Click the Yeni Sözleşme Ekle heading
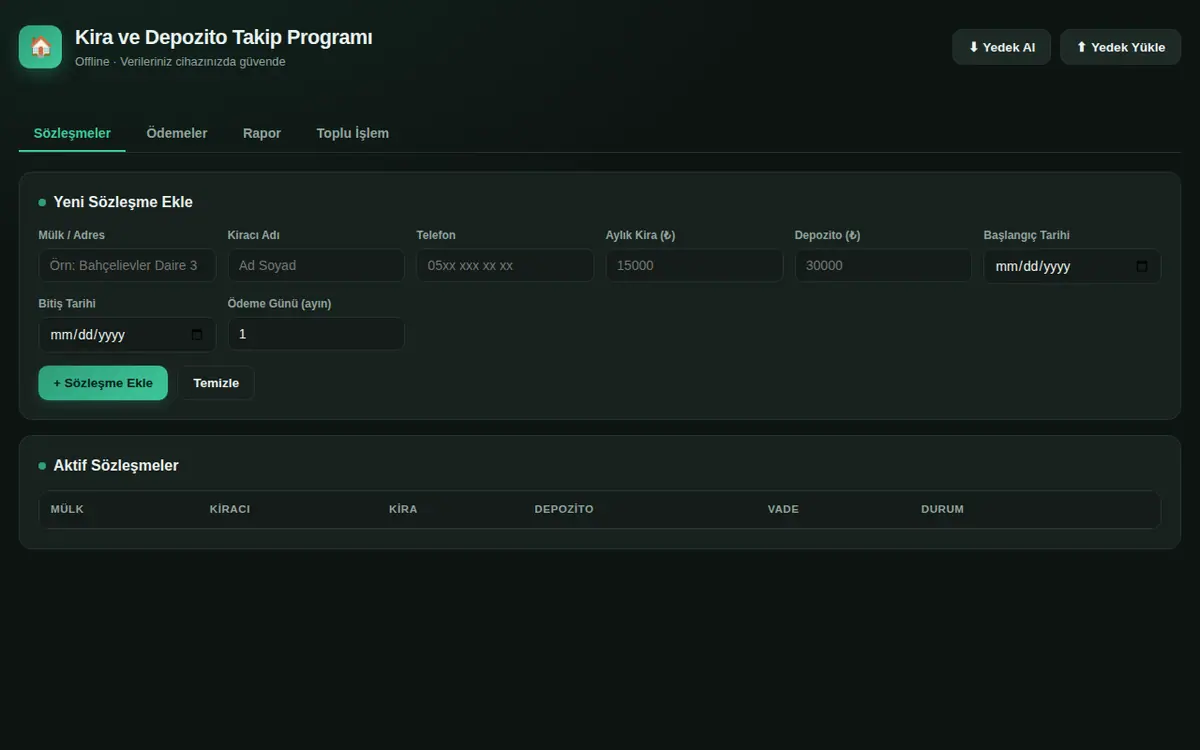Screen dimensions: 1200x750 123,202
